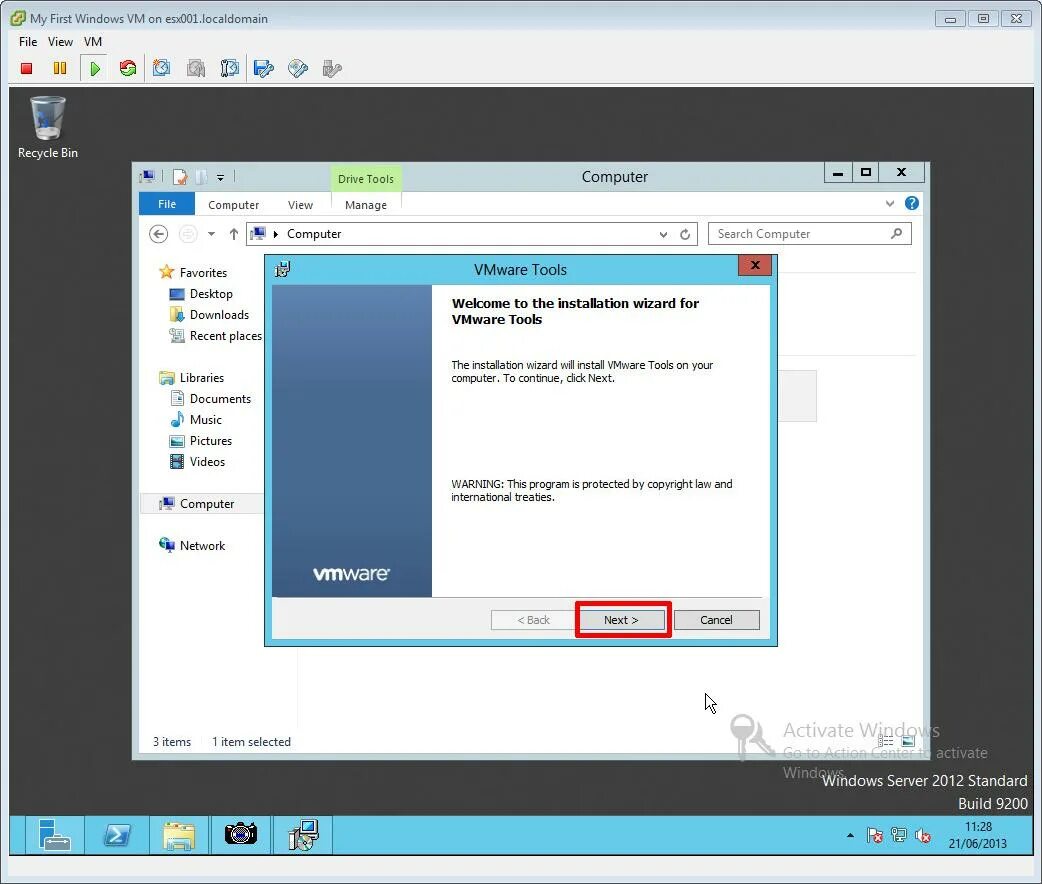
Task: Open the Manage ribbon tab
Action: click(365, 205)
